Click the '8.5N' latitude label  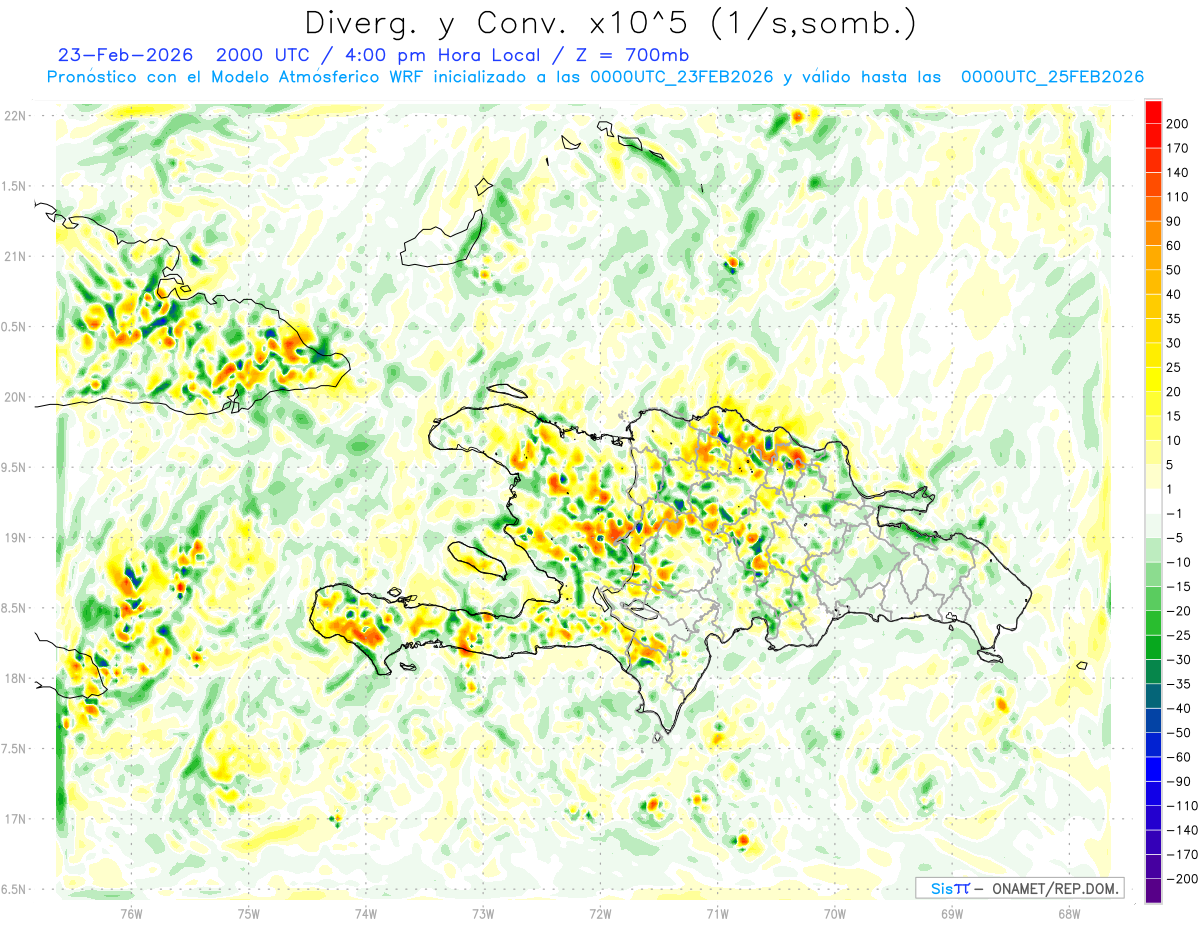coord(14,609)
